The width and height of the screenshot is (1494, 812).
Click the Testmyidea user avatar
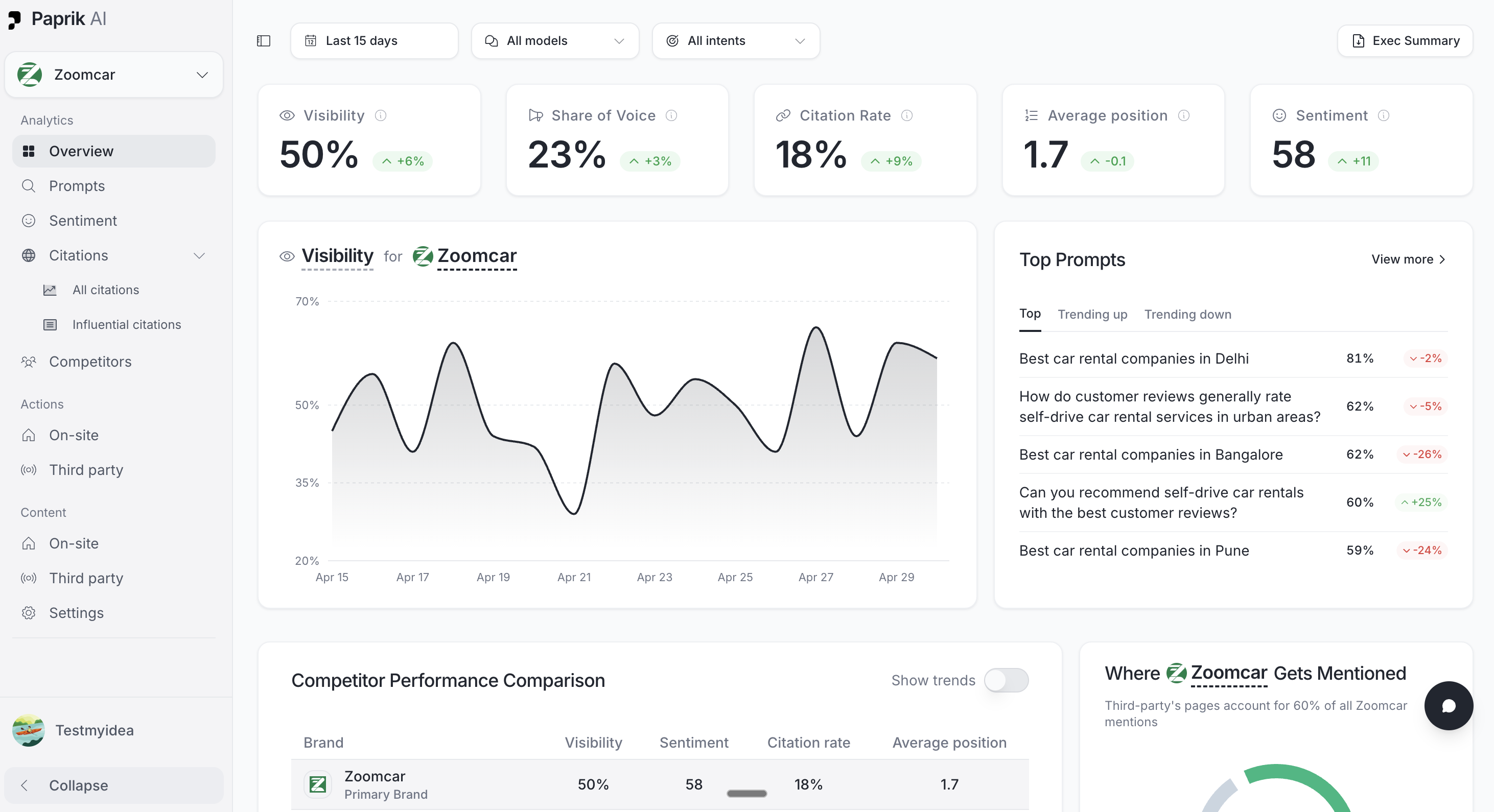pos(29,730)
